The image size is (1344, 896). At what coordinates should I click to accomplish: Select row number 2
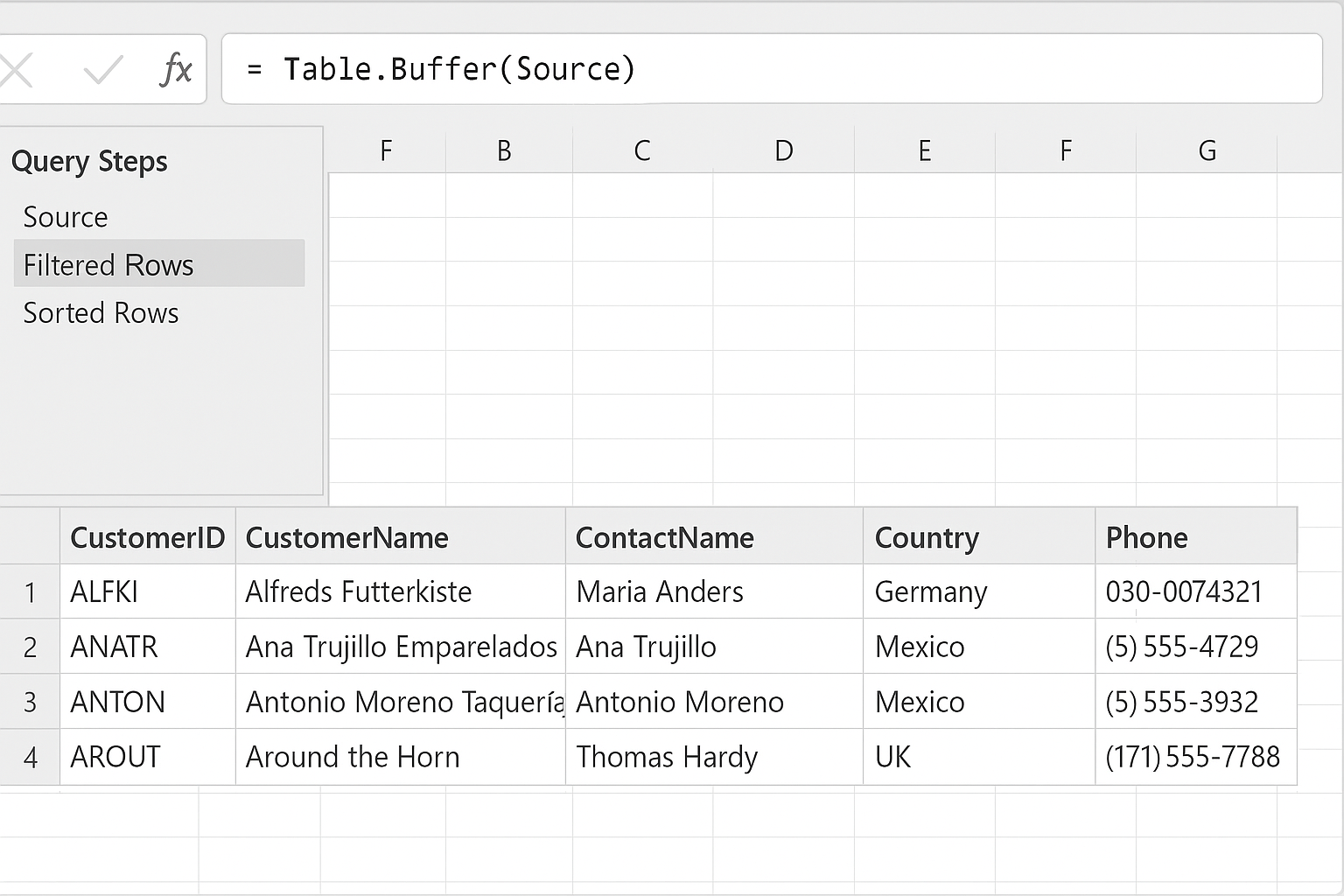pyautogui.click(x=30, y=647)
